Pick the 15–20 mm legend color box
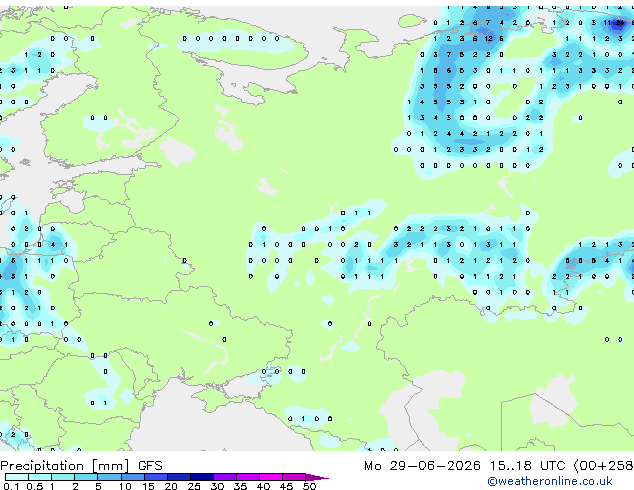 [155, 477]
